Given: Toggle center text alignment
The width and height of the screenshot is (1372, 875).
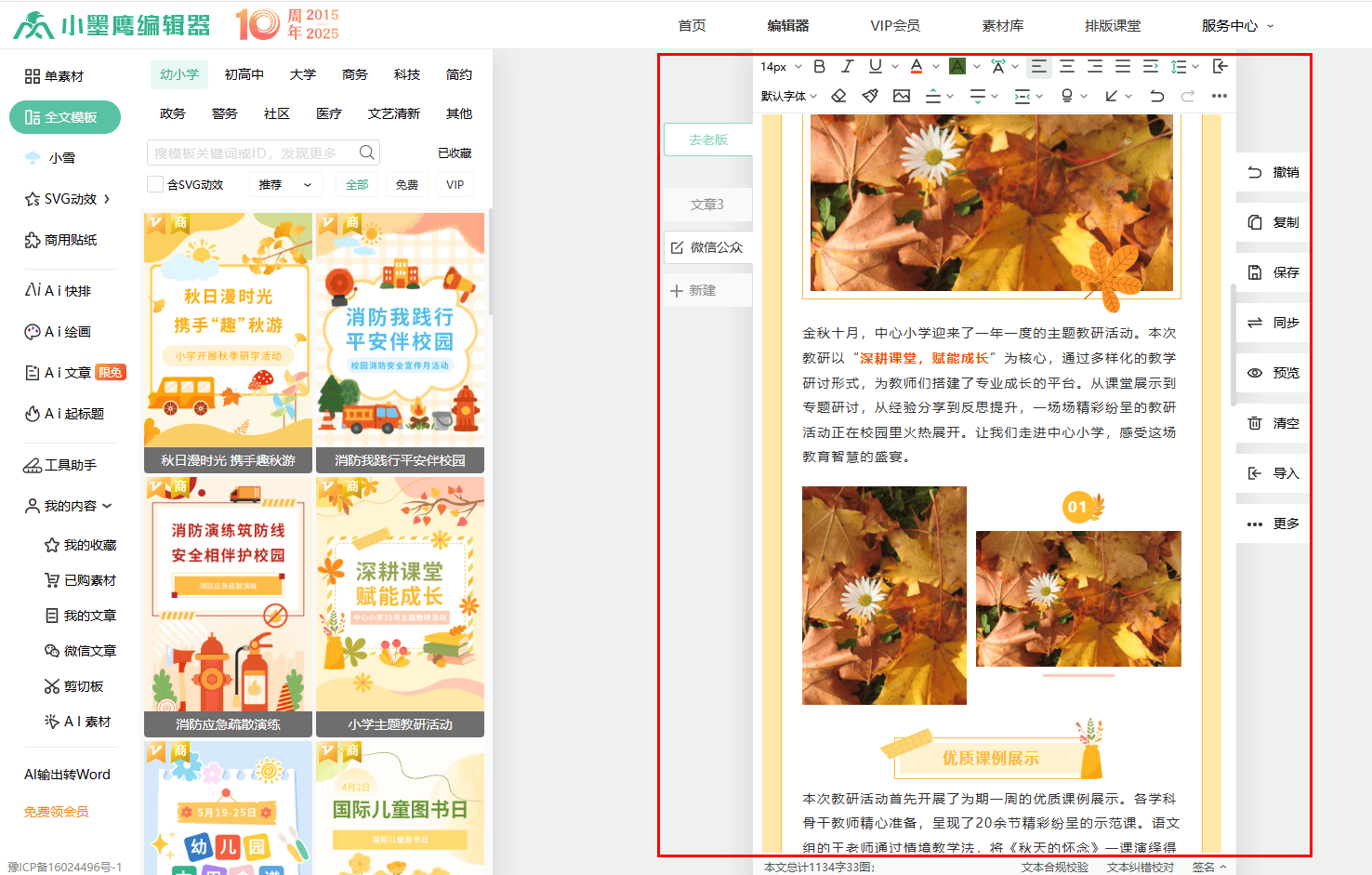Looking at the screenshot, I should click(1067, 66).
